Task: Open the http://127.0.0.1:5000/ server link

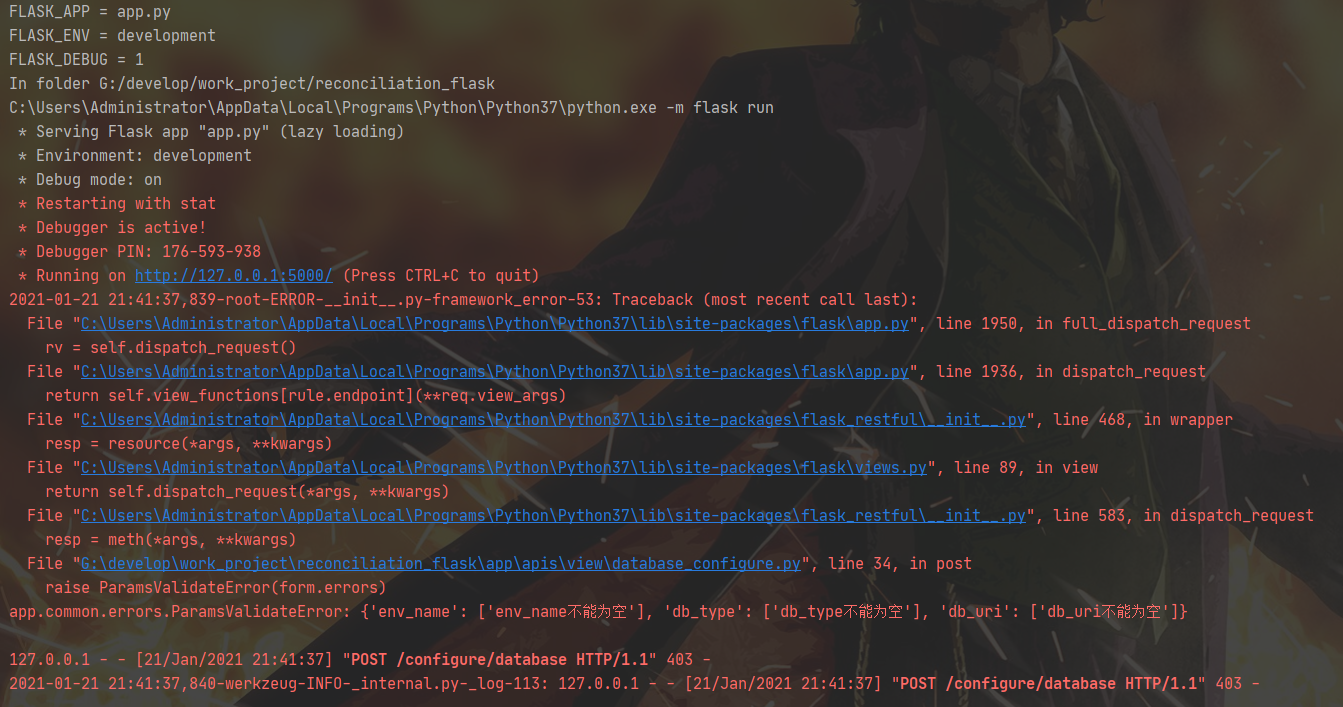Action: pyautogui.click(x=234, y=276)
